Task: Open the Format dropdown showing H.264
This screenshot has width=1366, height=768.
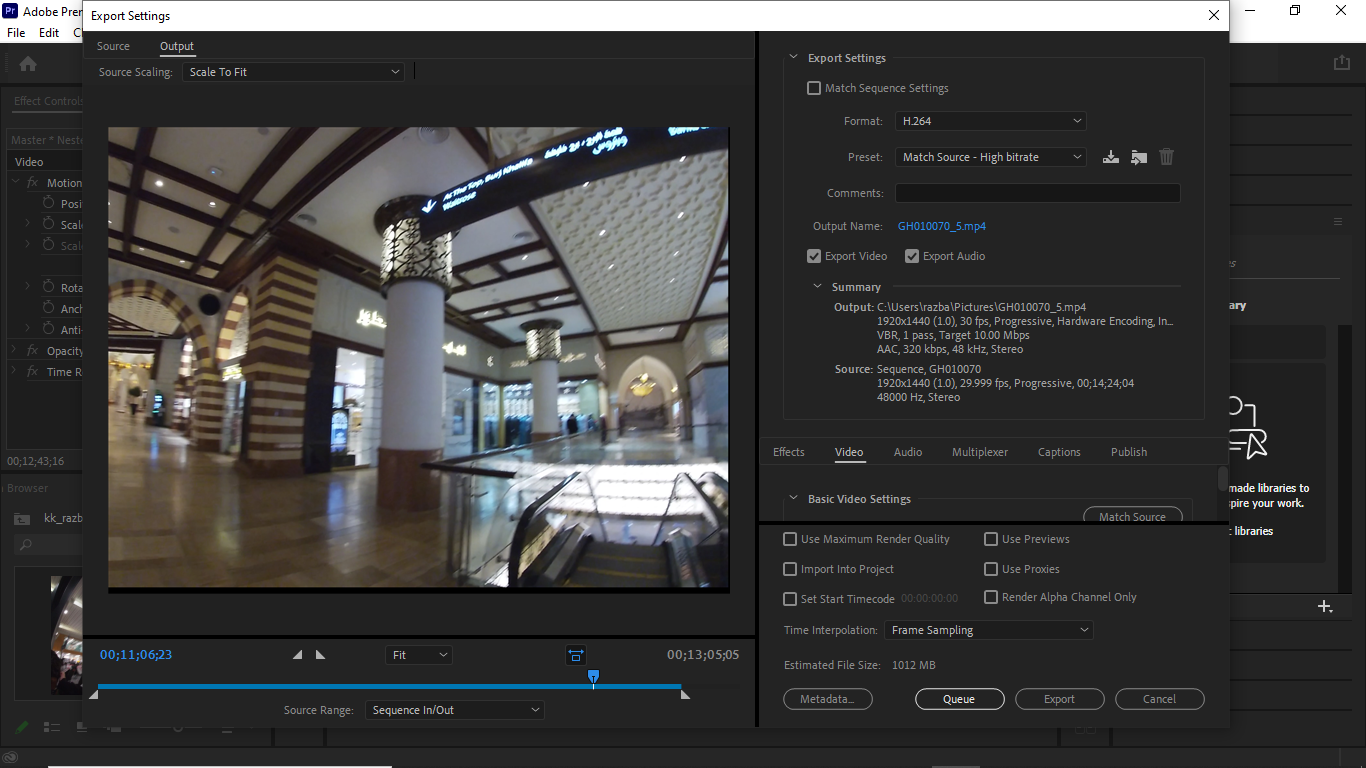Action: tap(989, 120)
